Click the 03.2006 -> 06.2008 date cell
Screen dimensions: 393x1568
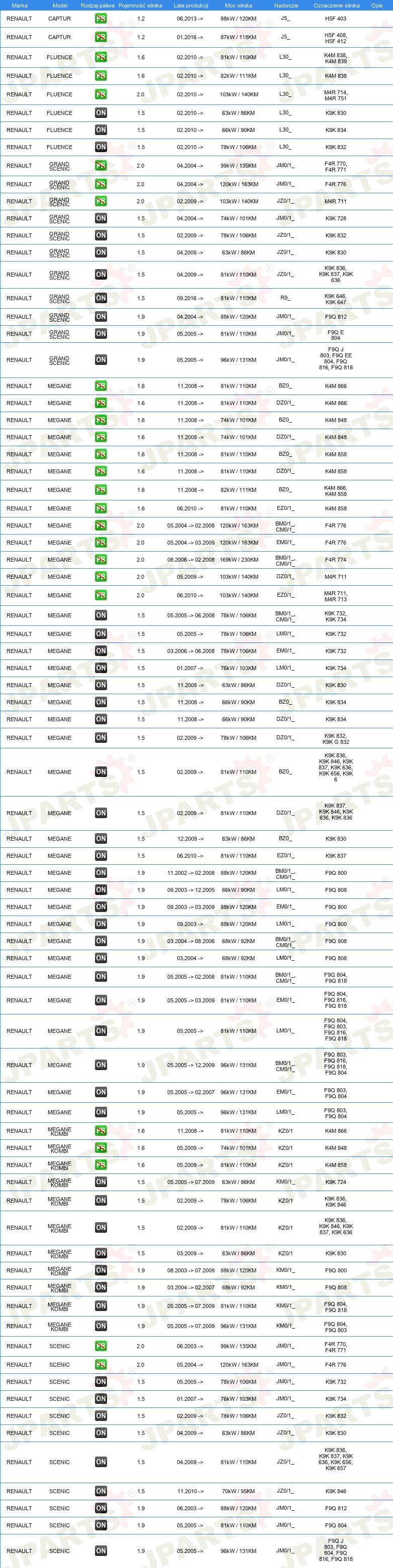pyautogui.click(x=190, y=650)
